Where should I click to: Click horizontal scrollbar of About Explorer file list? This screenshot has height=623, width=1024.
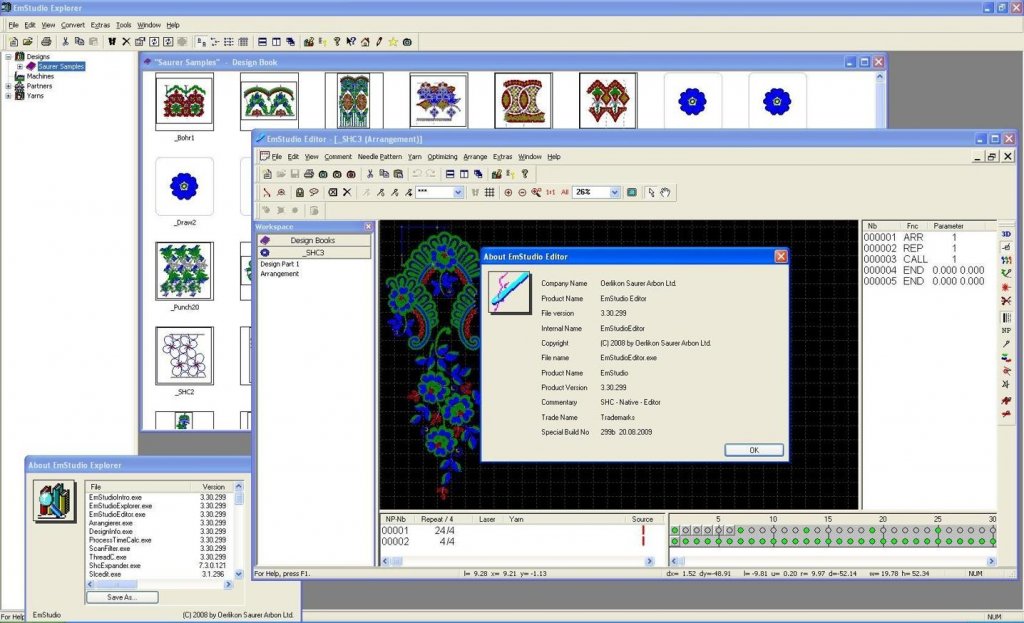[x=160, y=584]
